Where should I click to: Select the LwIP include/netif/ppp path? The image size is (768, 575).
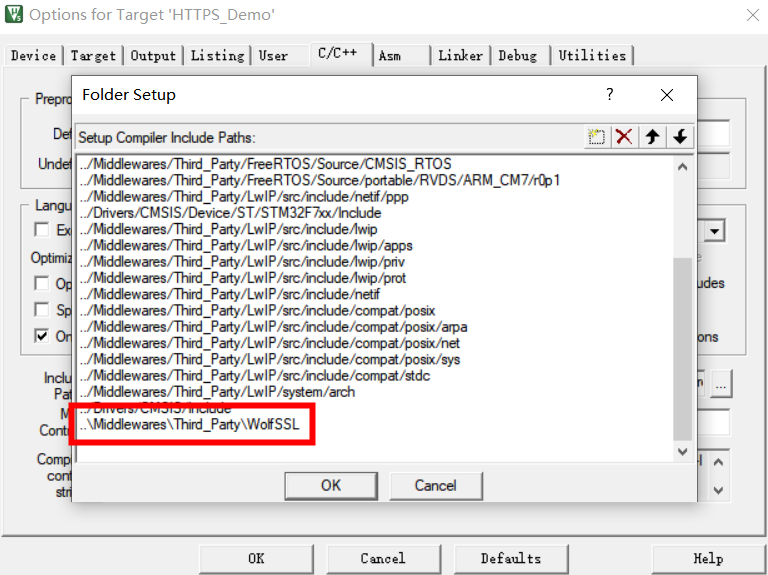[x=244, y=196]
